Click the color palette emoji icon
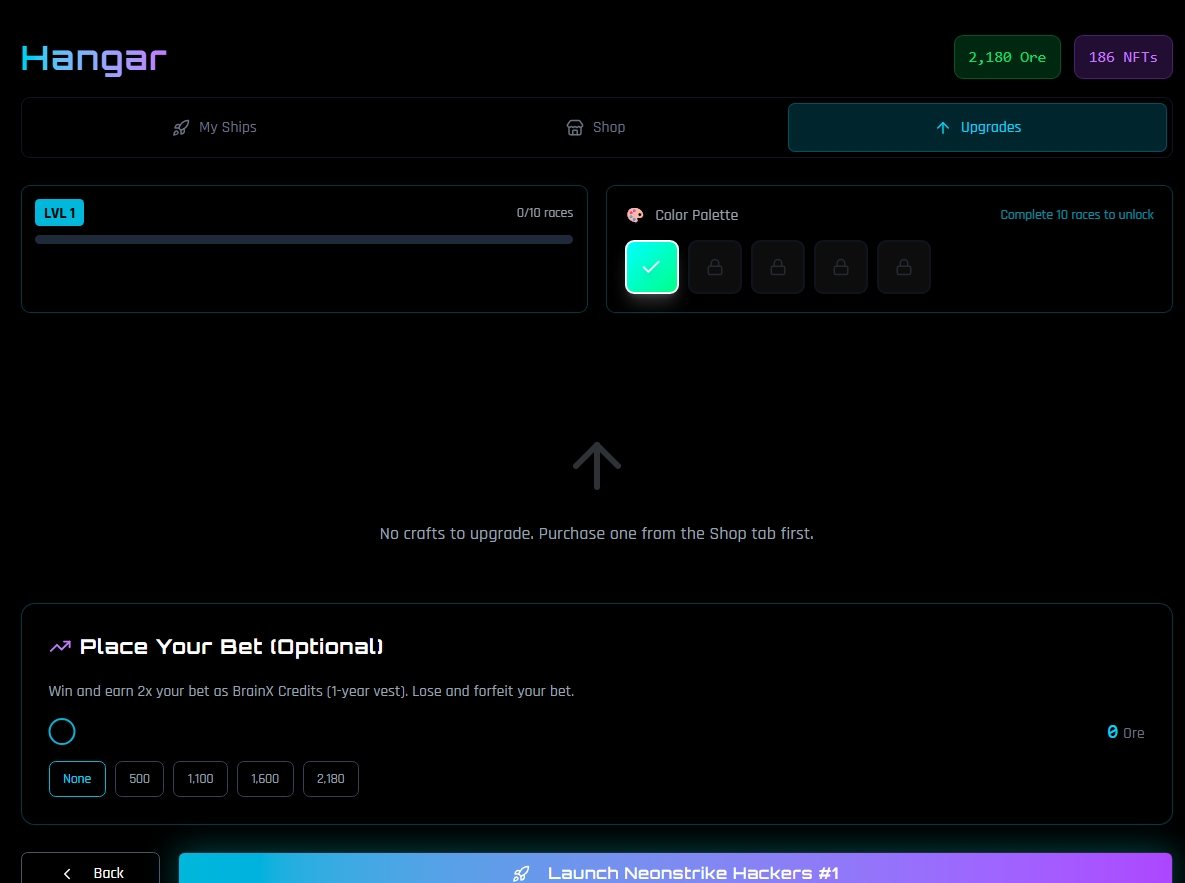This screenshot has height=883, width=1185. coord(635,215)
